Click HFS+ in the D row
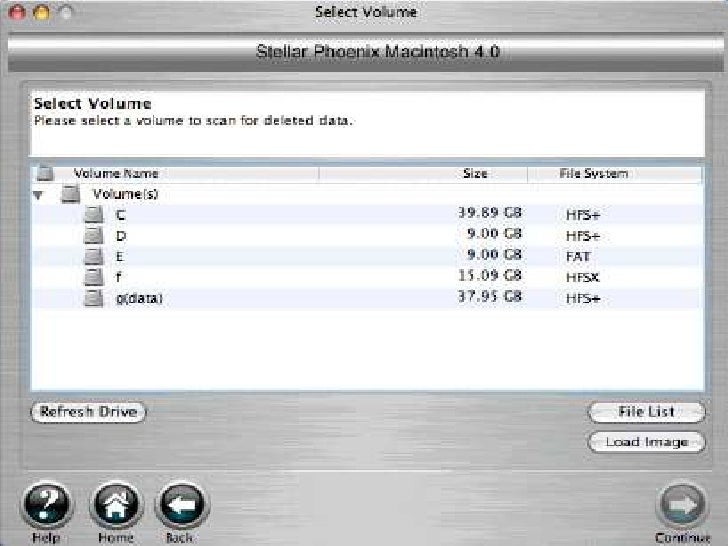This screenshot has height=546, width=728. (x=583, y=236)
